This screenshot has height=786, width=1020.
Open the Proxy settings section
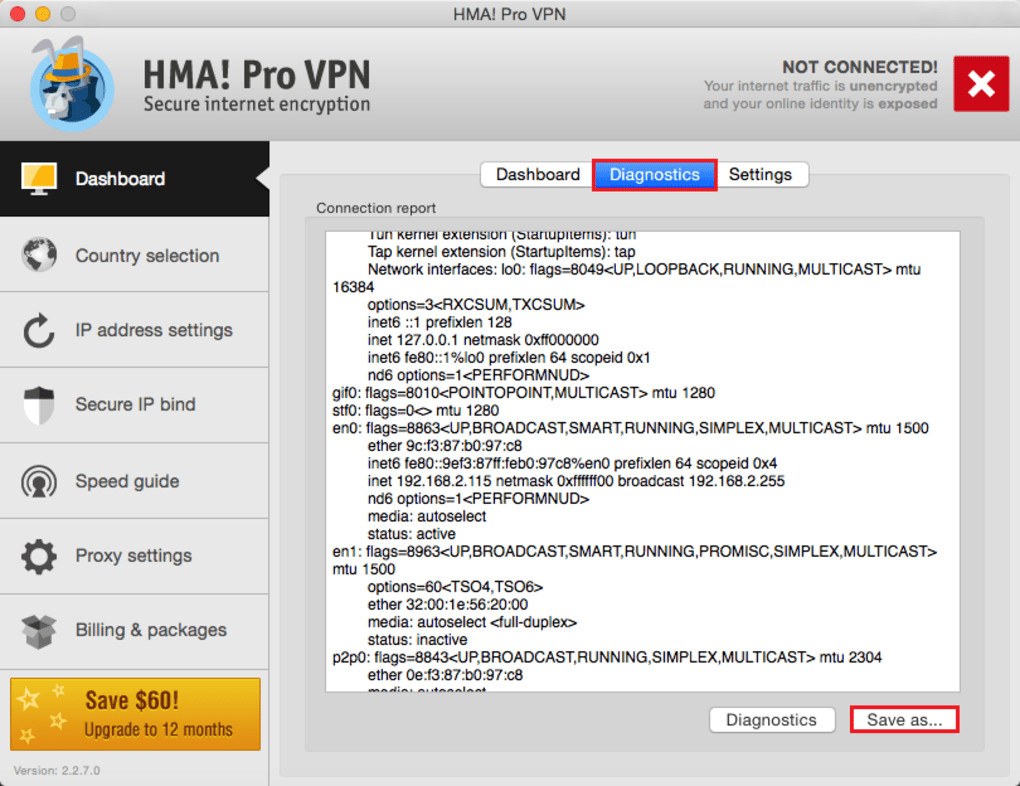[135, 556]
